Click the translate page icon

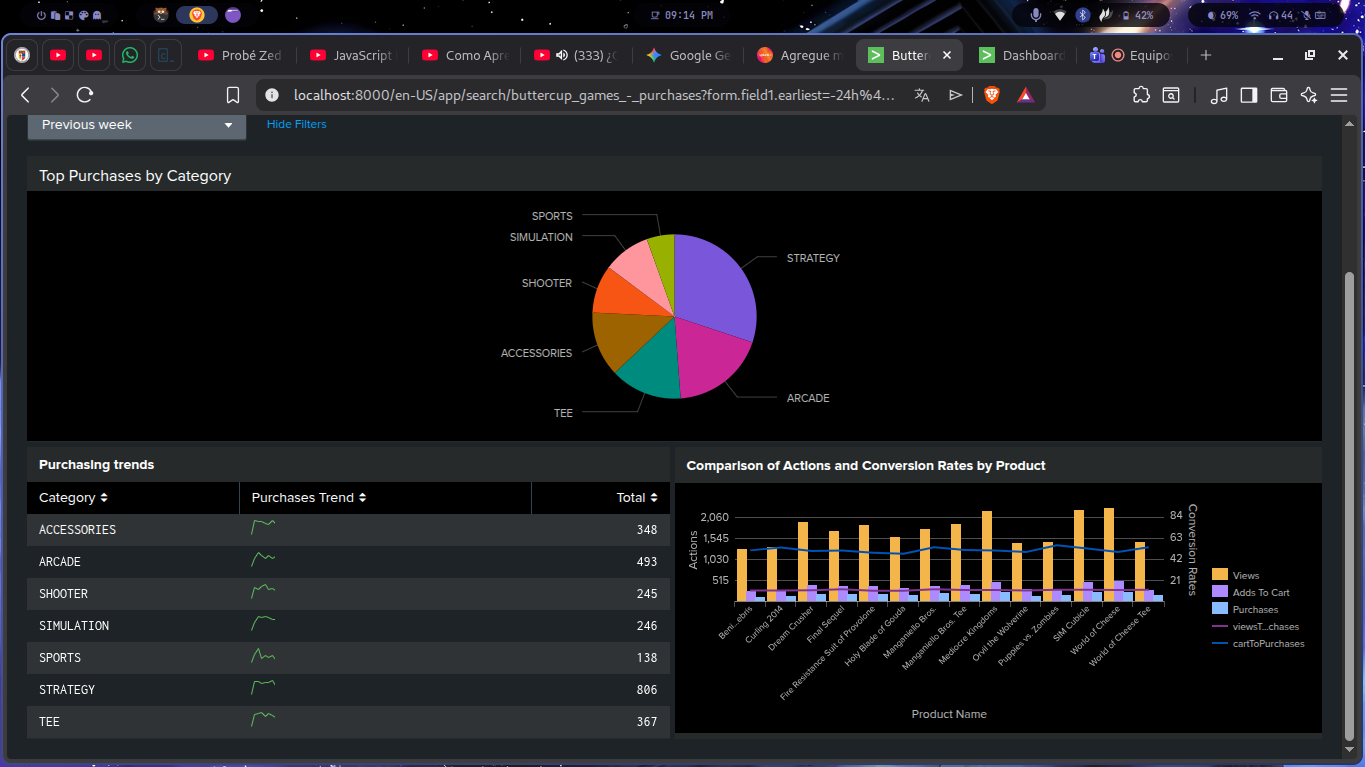pos(922,95)
